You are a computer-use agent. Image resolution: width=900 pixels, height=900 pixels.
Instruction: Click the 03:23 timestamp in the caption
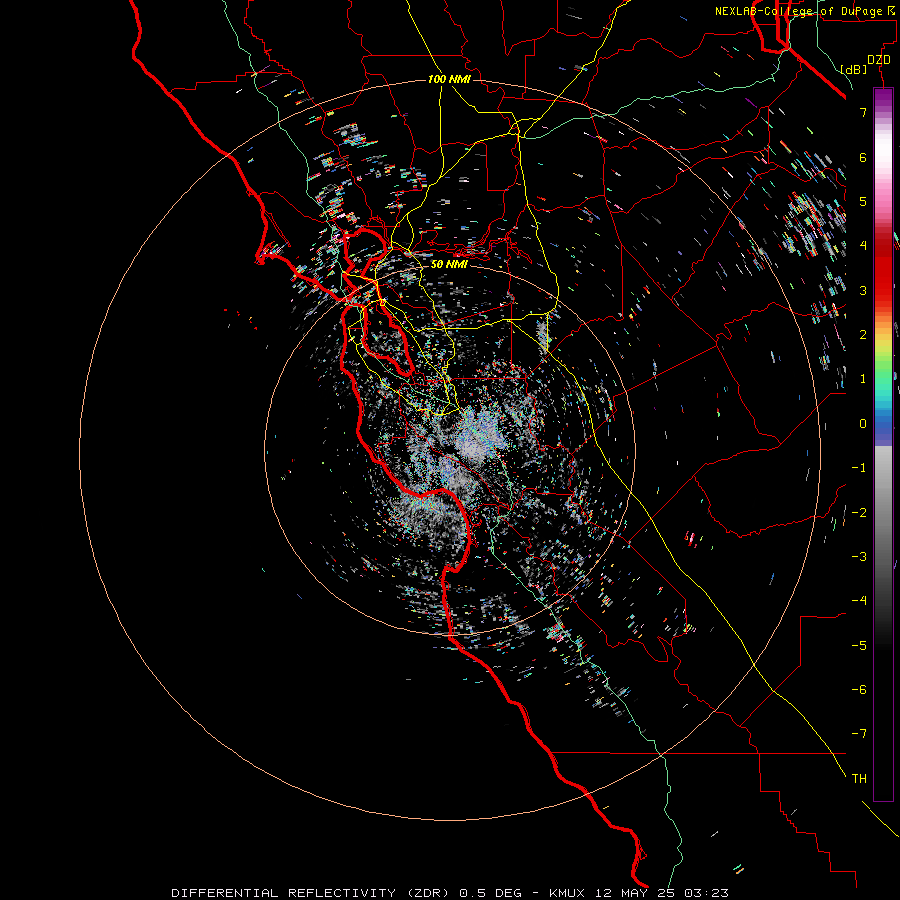tap(705, 893)
